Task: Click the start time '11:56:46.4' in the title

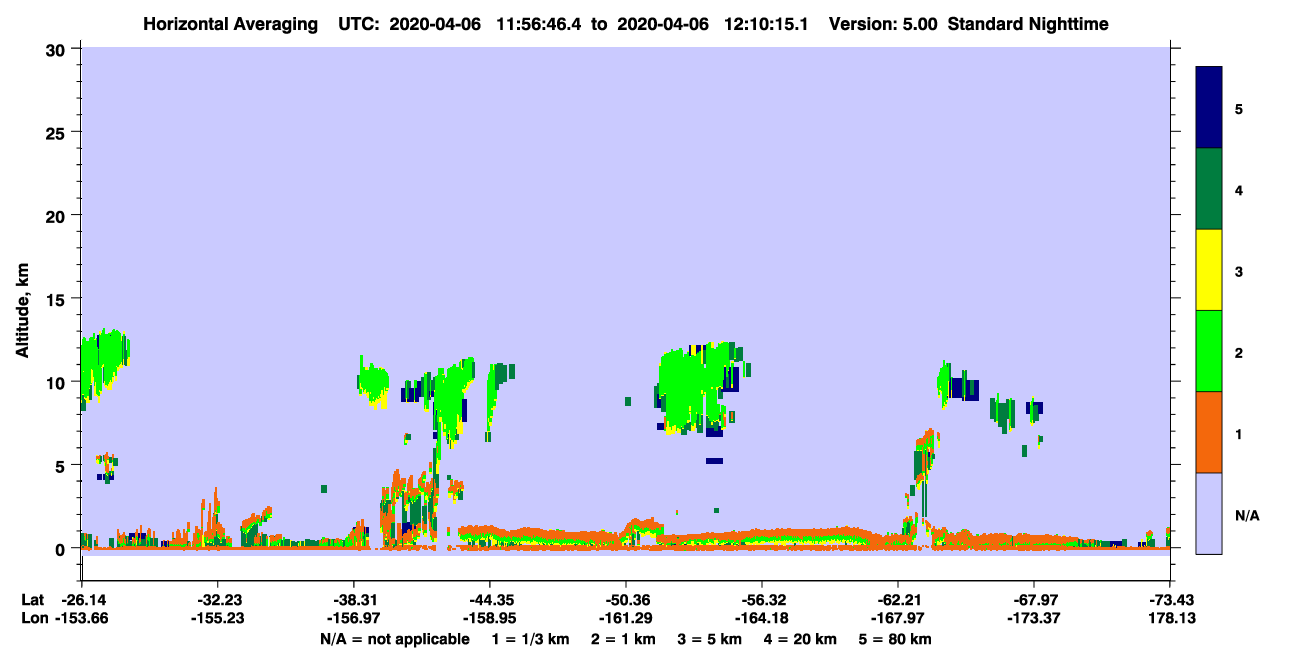Action: pyautogui.click(x=538, y=24)
